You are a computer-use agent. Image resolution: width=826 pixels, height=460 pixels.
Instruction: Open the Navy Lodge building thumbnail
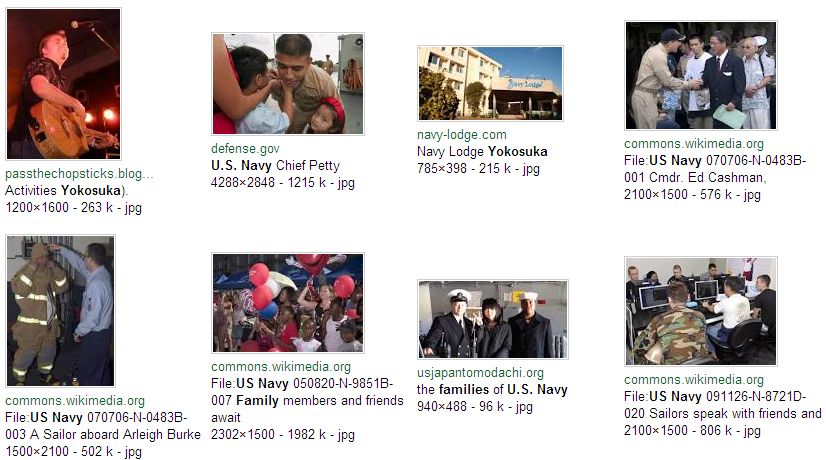pos(490,83)
